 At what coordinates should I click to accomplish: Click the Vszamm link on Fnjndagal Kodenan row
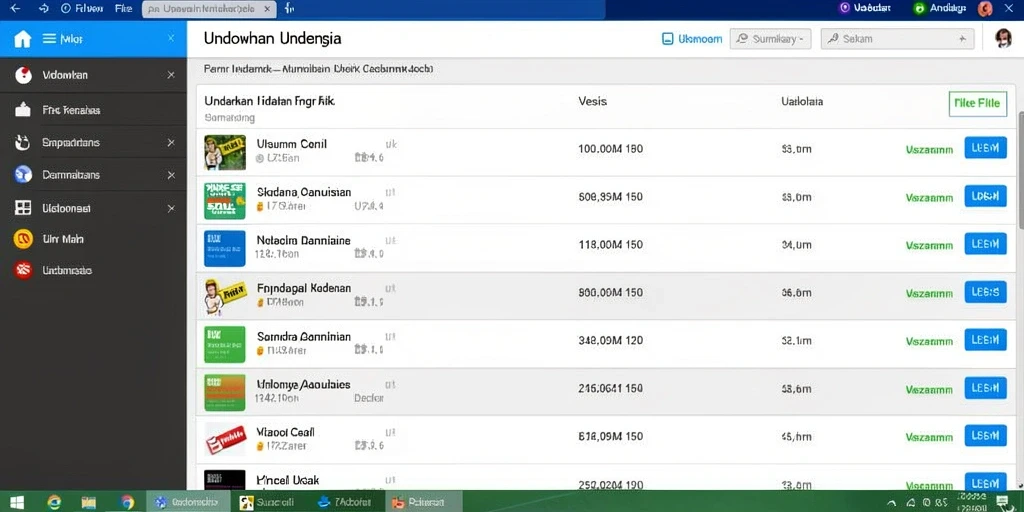pos(929,294)
